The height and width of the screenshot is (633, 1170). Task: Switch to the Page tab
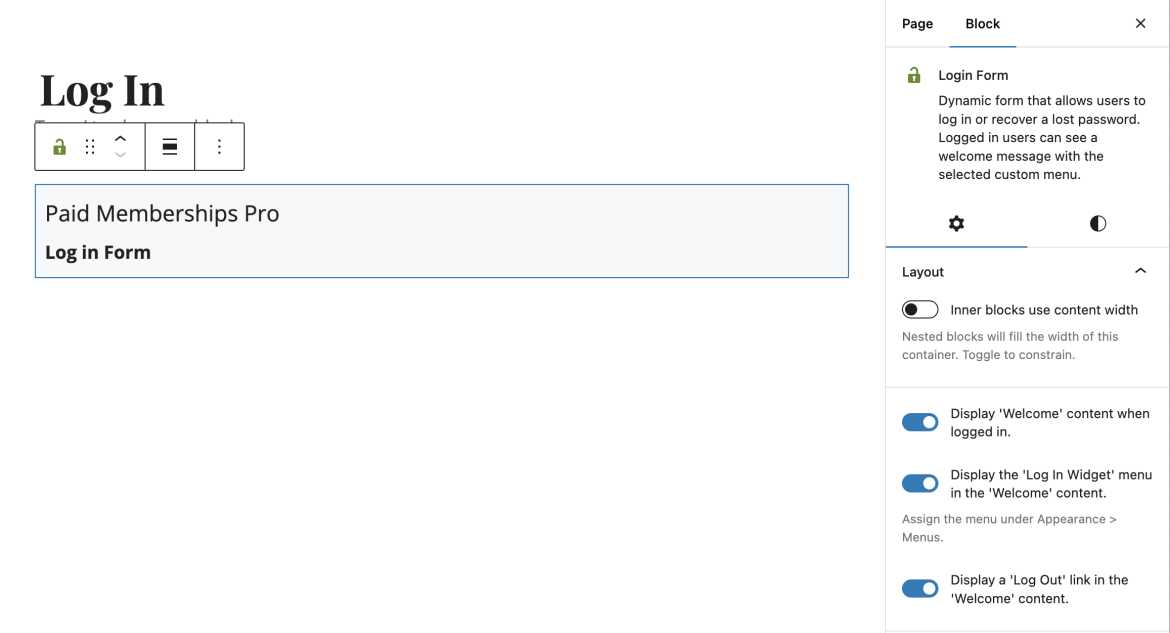tap(917, 23)
